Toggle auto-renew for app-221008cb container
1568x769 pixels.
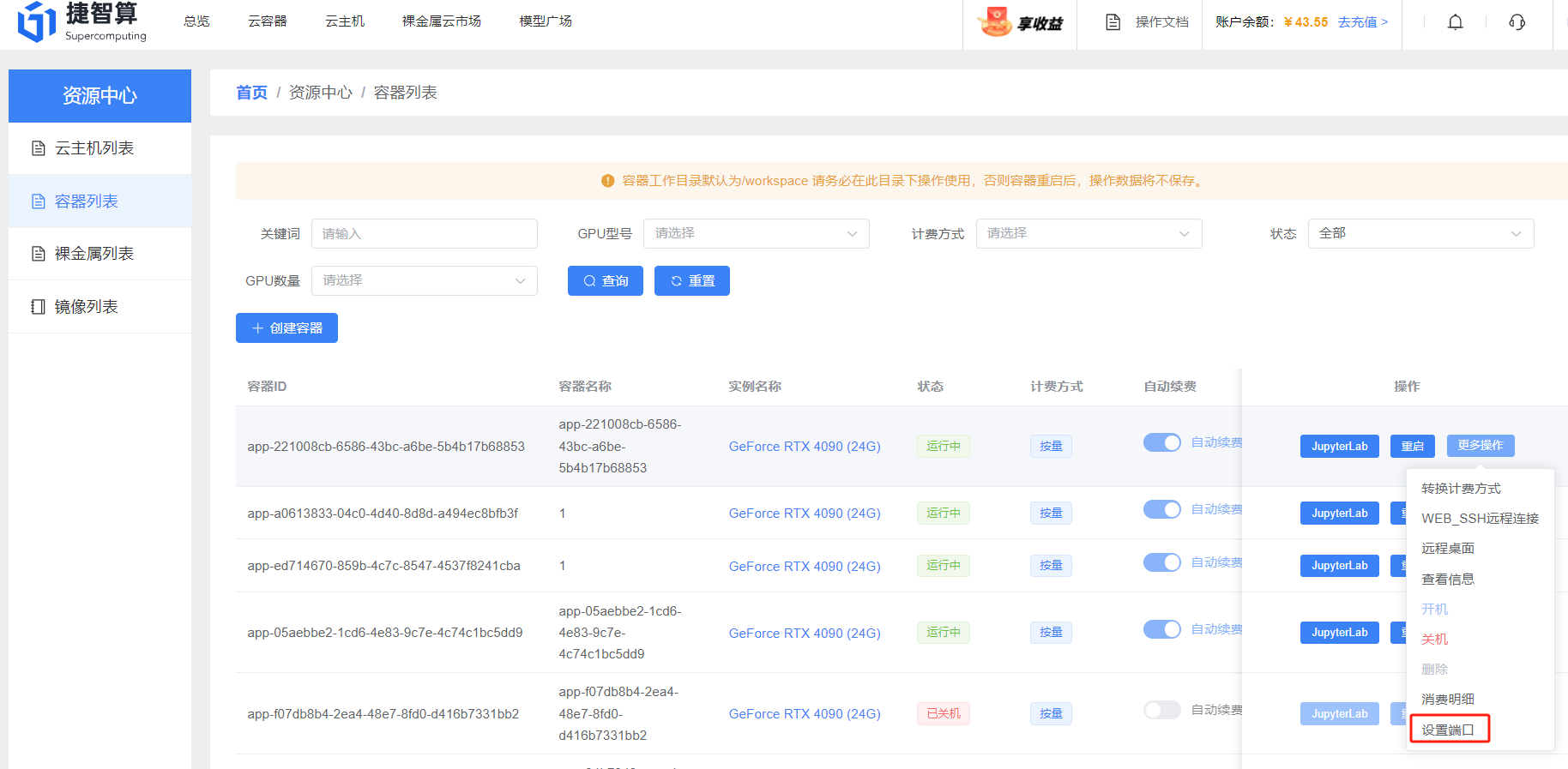click(x=1162, y=442)
